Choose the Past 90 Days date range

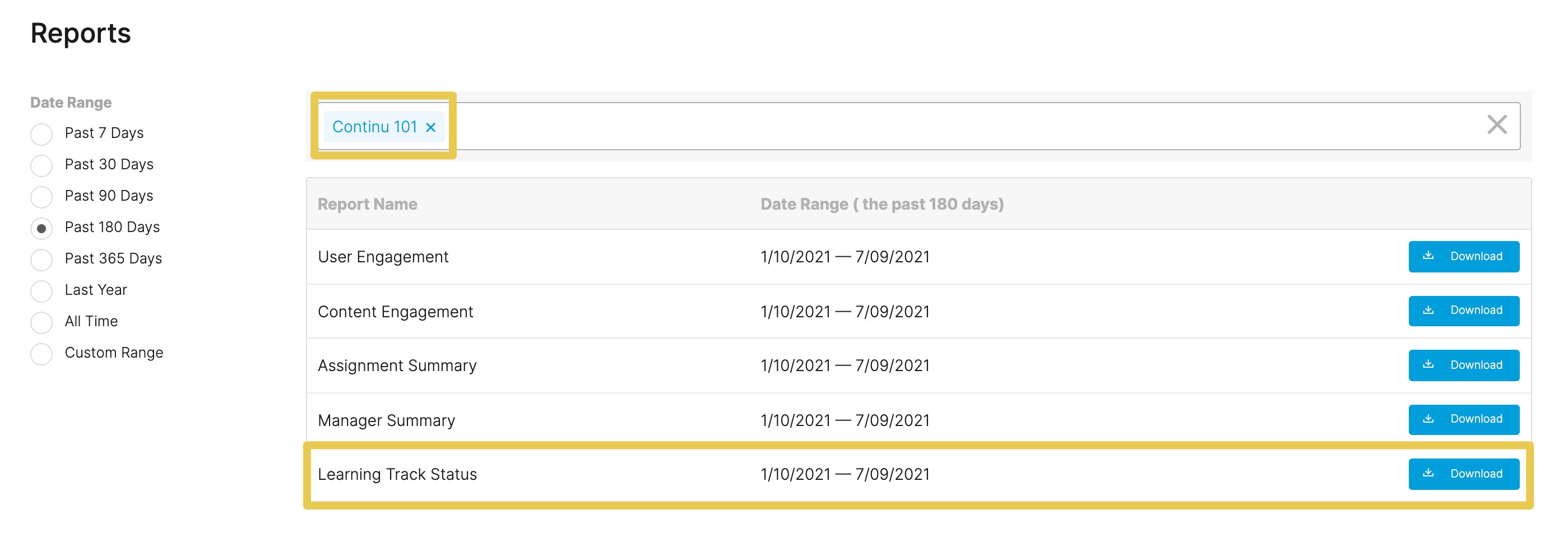41,197
